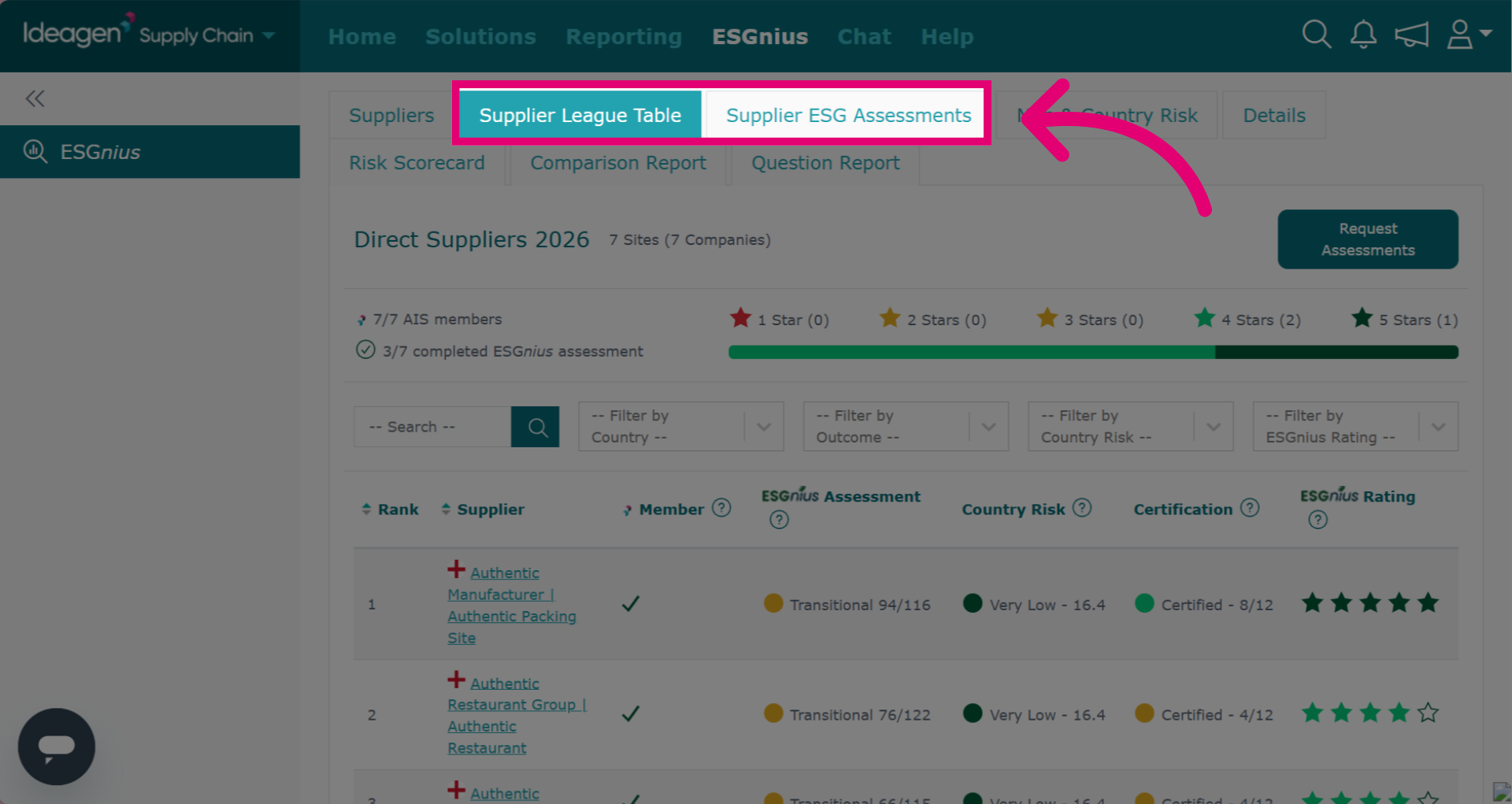Show ESGnius Rating help icon

pyautogui.click(x=1317, y=520)
